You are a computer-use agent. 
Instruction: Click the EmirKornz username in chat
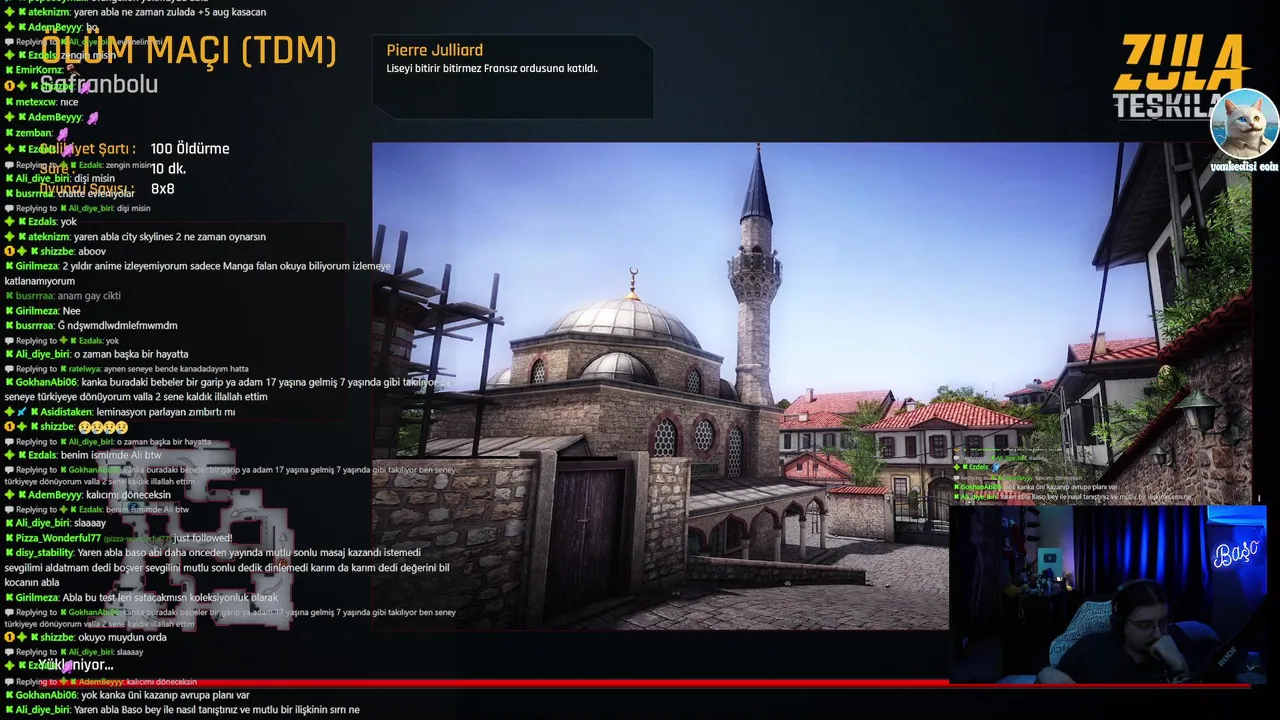point(39,70)
